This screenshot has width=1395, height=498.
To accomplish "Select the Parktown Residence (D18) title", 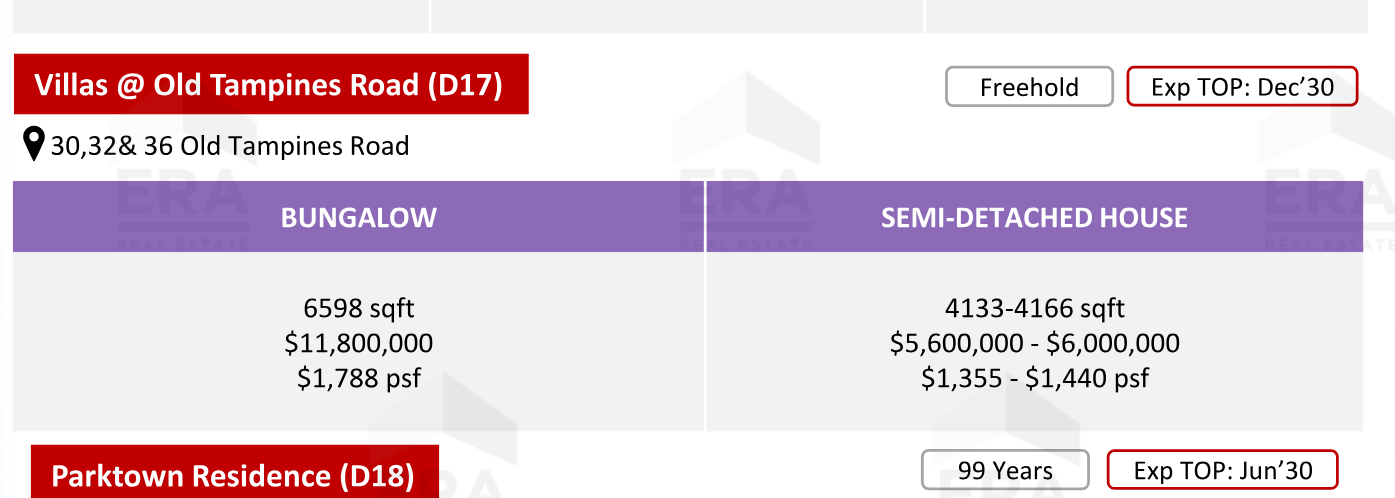I will pyautogui.click(x=233, y=476).
